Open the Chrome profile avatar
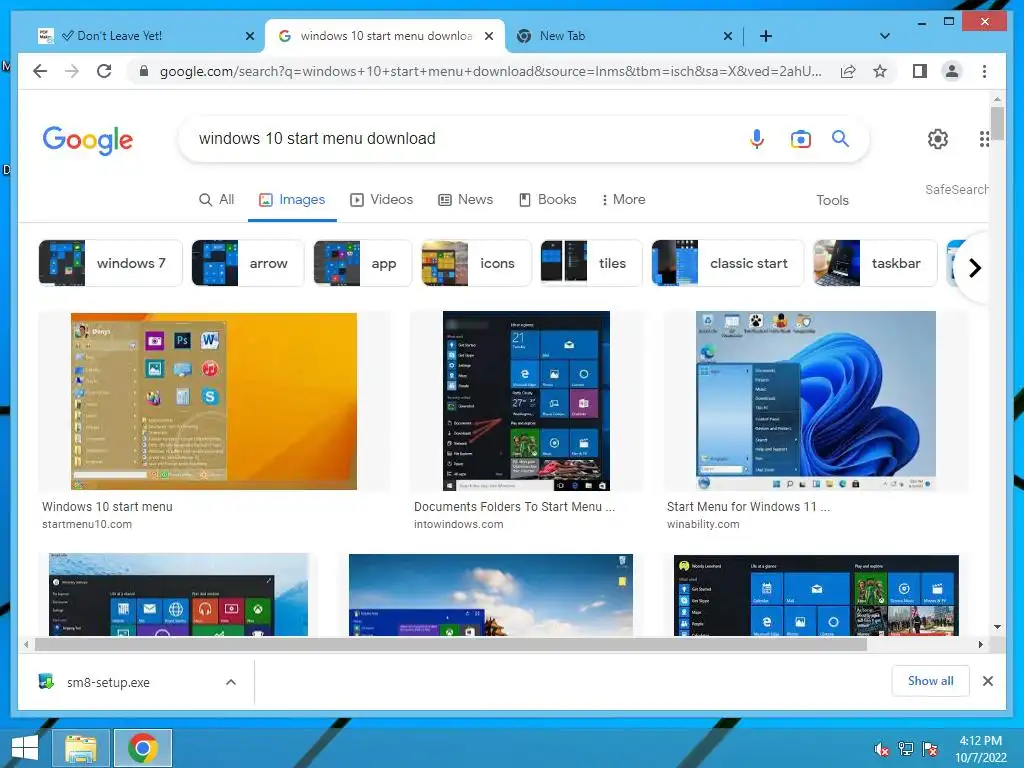Screen dimensions: 1024x768 (952, 71)
